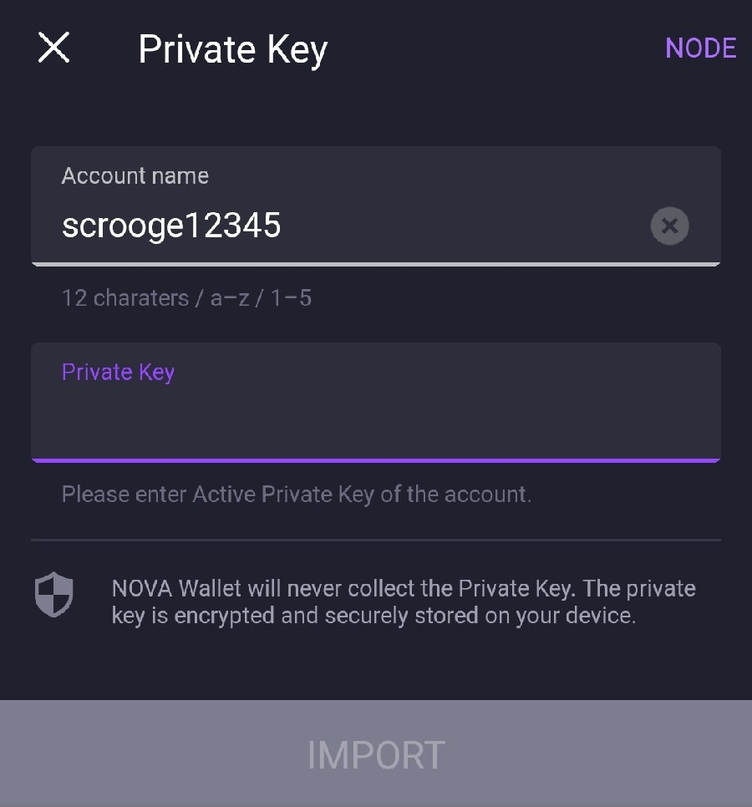Tap the "12 charaters / a–z / 1–5" hint
The height and width of the screenshot is (807, 752).
click(186, 298)
